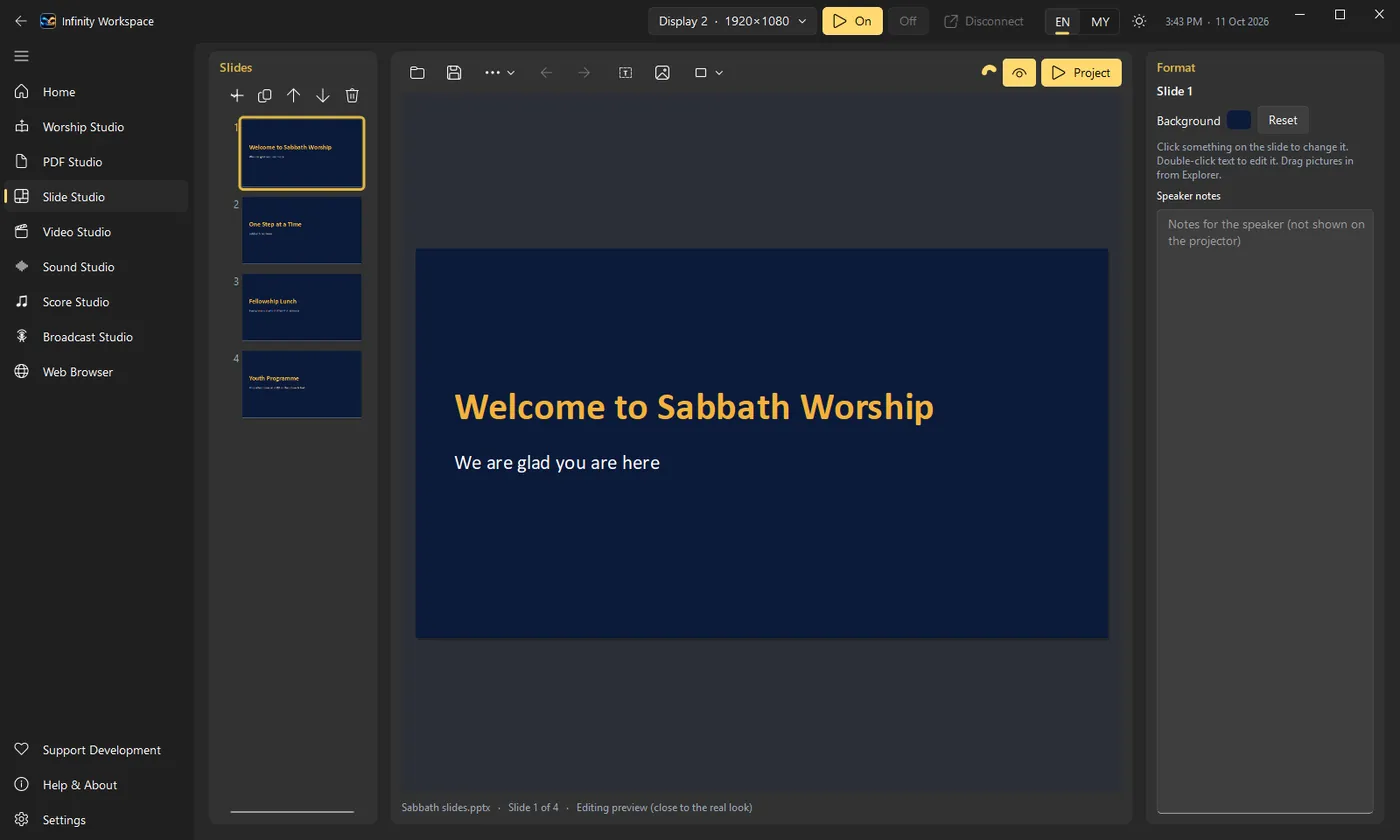The height and width of the screenshot is (840, 1400).
Task: Open Support Development
Action: click(96, 750)
